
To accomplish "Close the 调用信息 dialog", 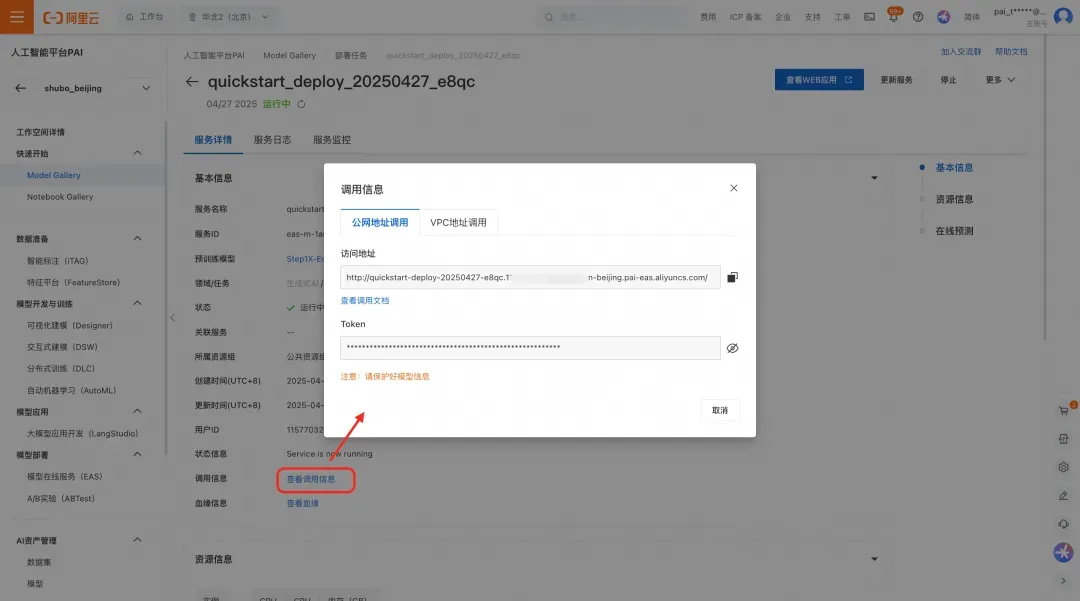I will coord(734,188).
